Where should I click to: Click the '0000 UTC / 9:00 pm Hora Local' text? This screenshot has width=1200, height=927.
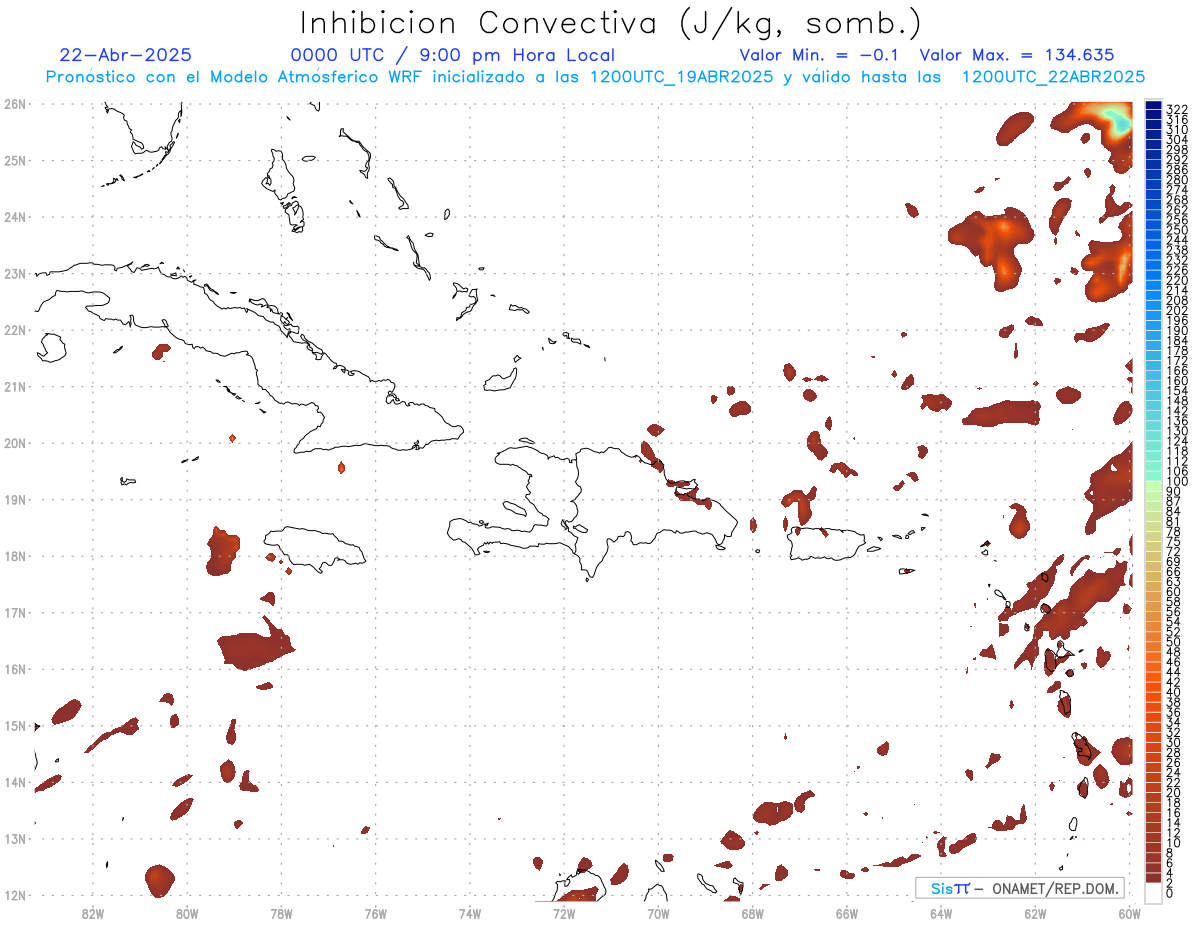tap(452, 55)
